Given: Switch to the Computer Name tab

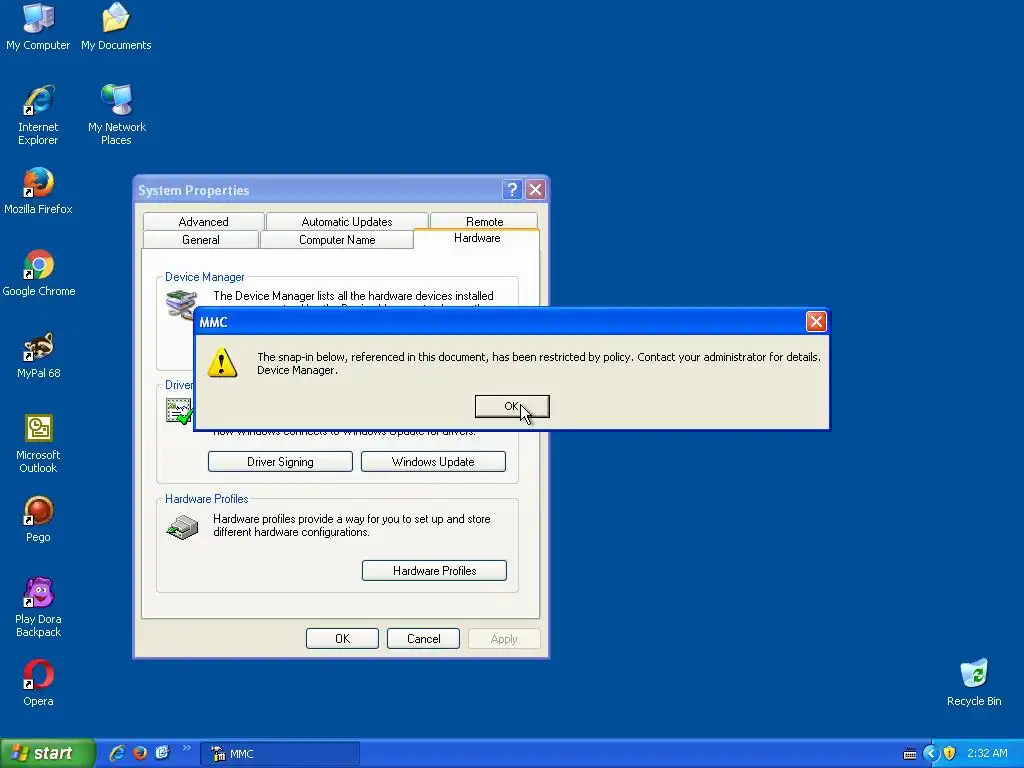Looking at the screenshot, I should [x=337, y=240].
